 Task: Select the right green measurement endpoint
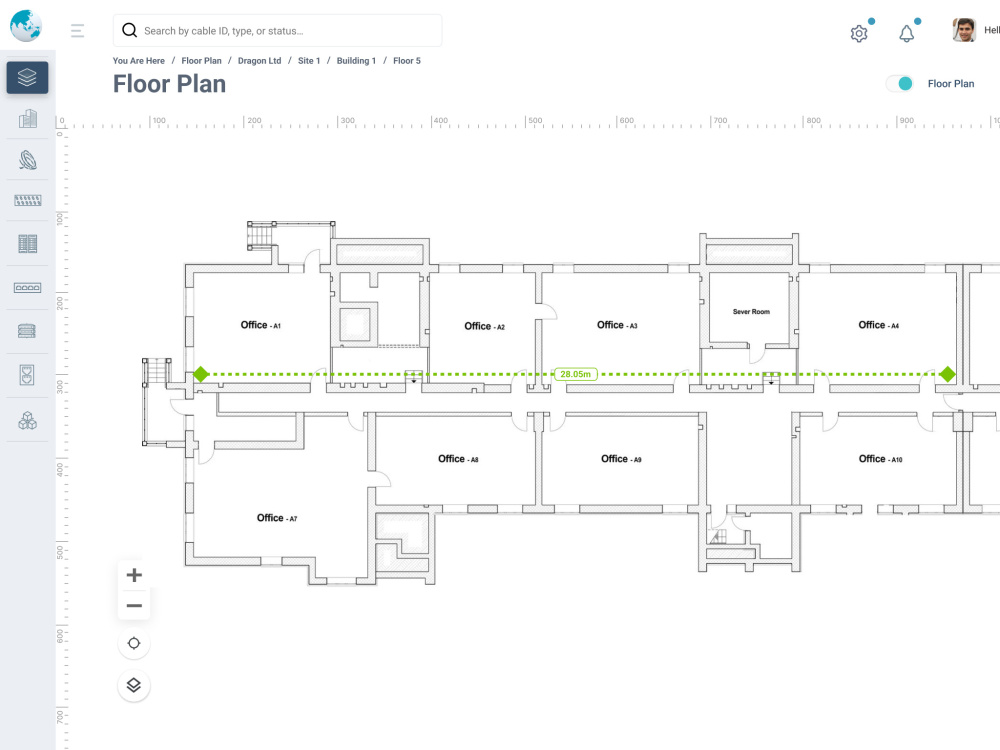click(948, 374)
